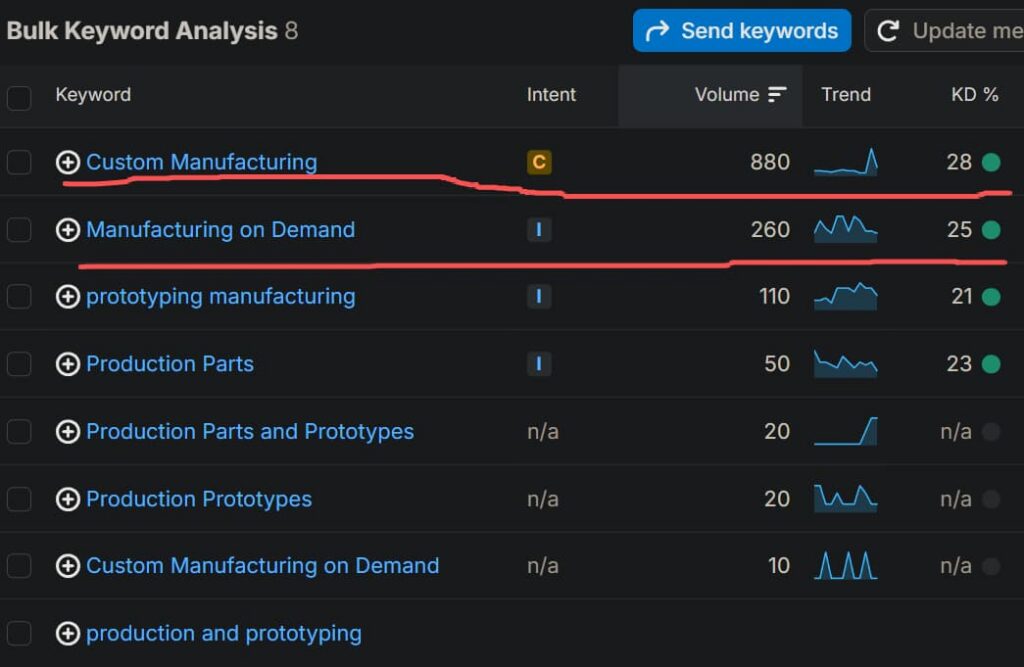This screenshot has height=667, width=1024.
Task: Expand the Custom Manufacturing plus icon
Action: (x=68, y=162)
